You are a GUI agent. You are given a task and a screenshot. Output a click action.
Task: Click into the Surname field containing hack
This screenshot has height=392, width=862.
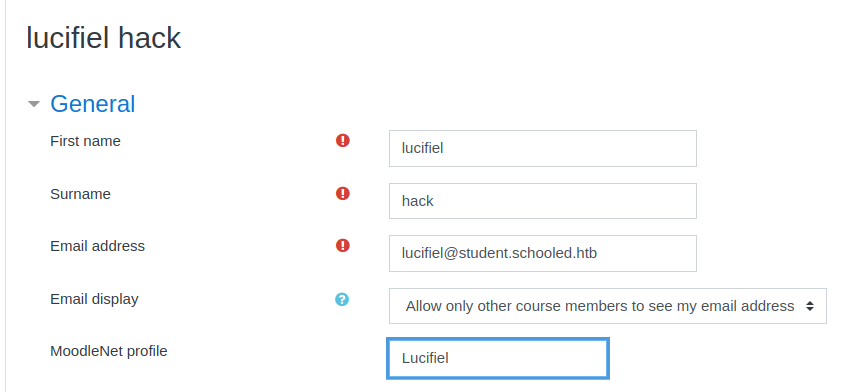[x=543, y=201]
